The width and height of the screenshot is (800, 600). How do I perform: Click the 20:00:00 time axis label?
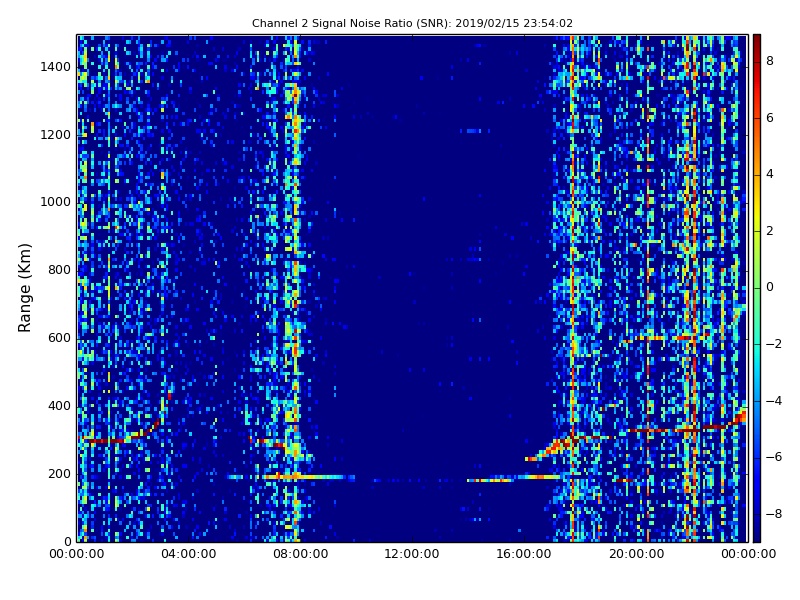[x=637, y=554]
